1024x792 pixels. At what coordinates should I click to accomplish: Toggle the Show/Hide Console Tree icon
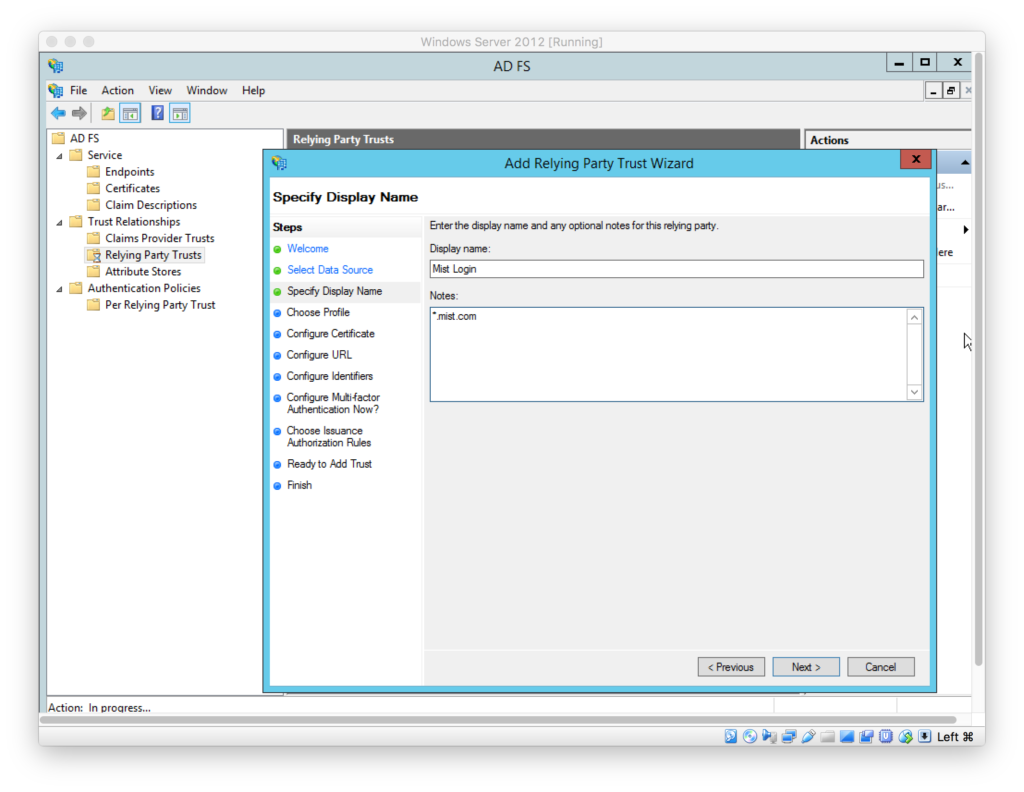pyautogui.click(x=130, y=112)
